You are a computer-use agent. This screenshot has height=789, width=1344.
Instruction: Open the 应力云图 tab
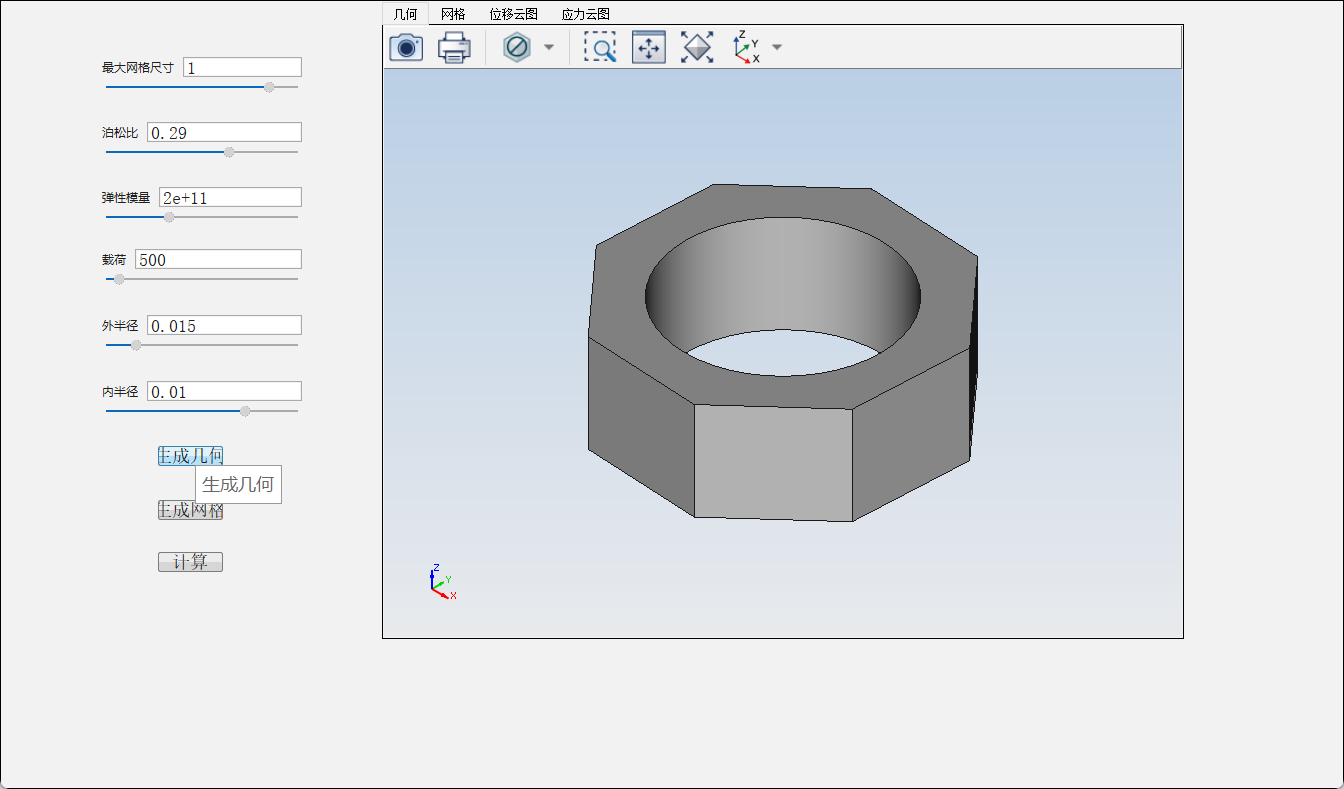click(586, 14)
